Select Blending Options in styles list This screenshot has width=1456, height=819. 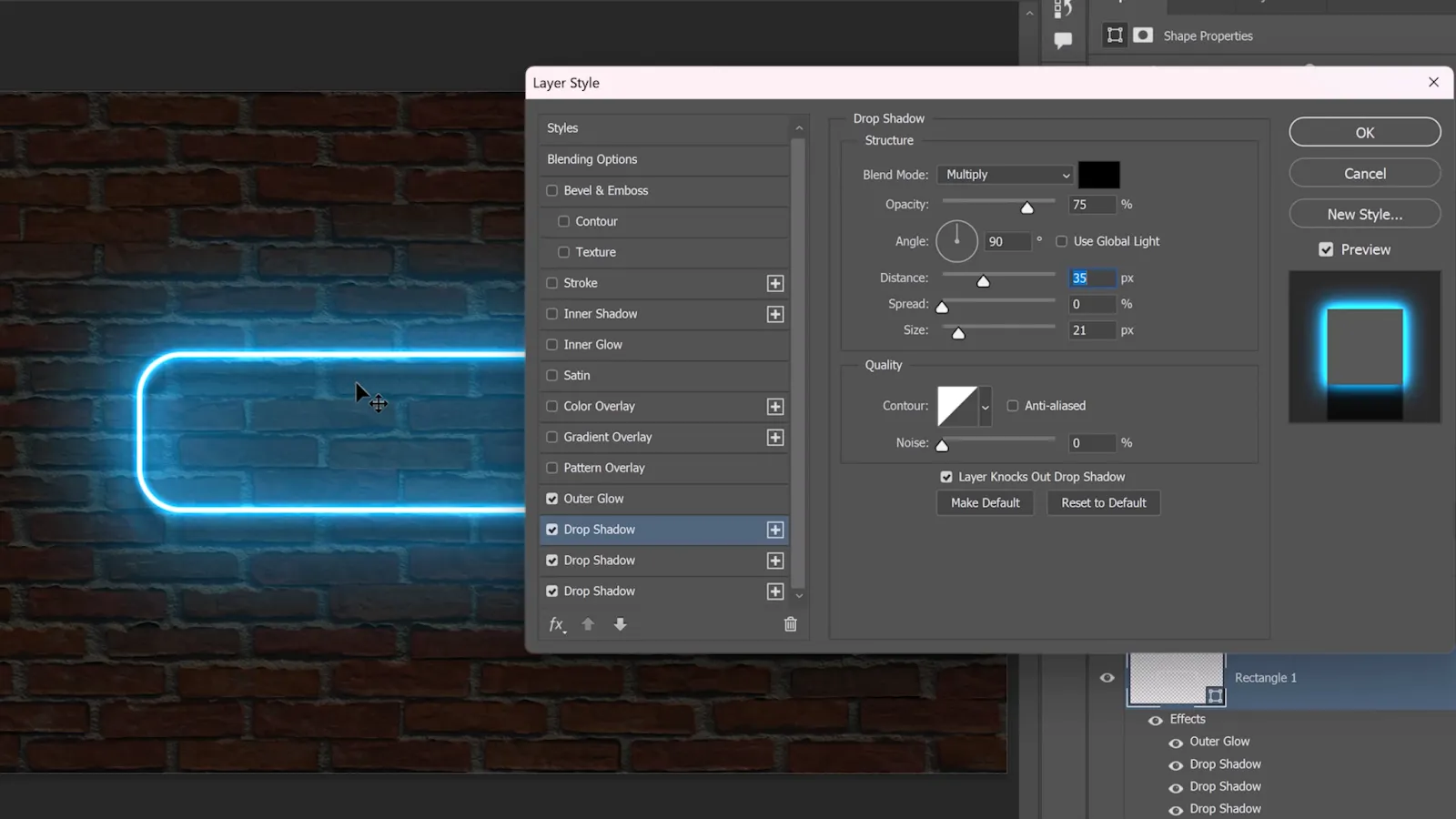click(592, 159)
